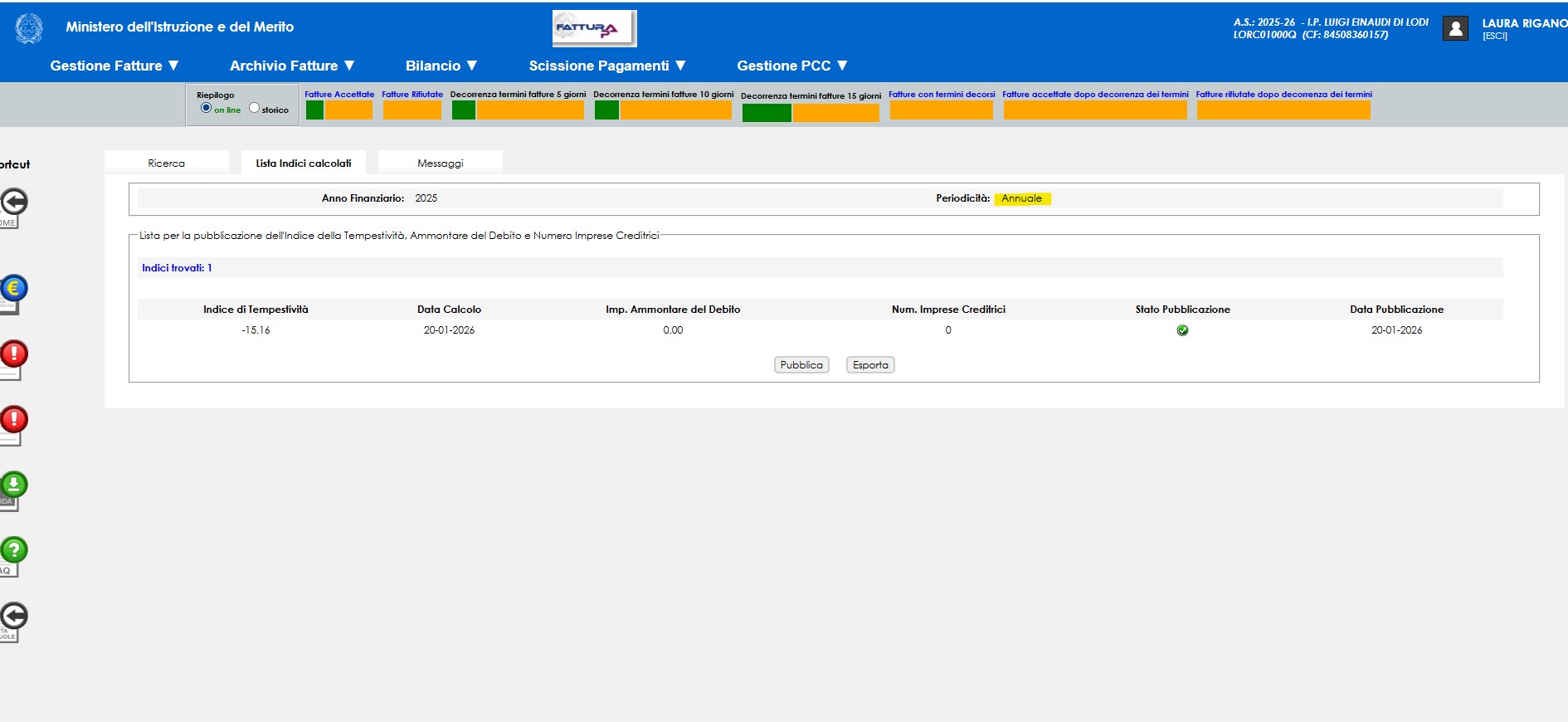Switch to the Ricerca tab

click(x=166, y=163)
